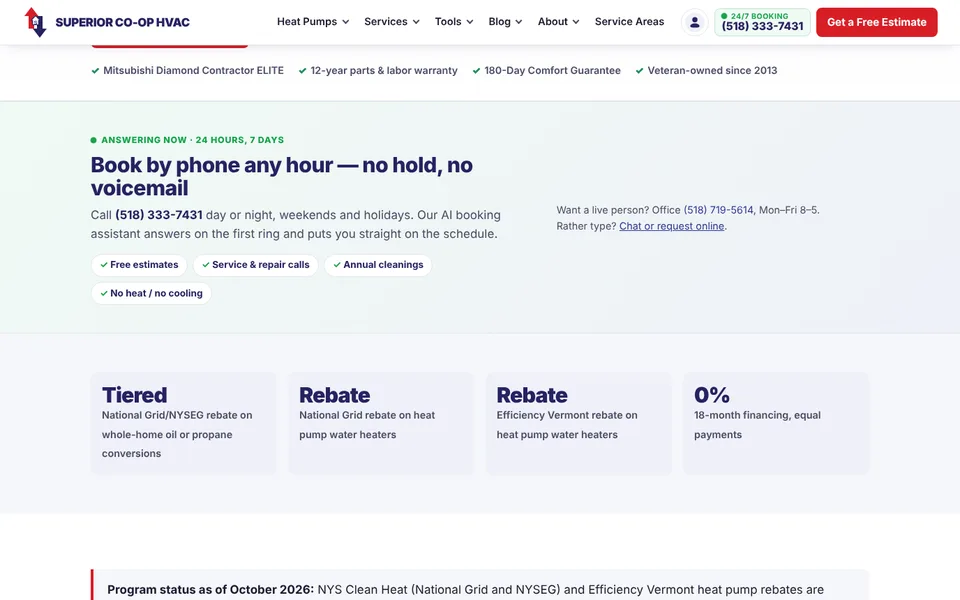960x600 pixels.
Task: Open the Chat or request online link
Action: (x=672, y=226)
